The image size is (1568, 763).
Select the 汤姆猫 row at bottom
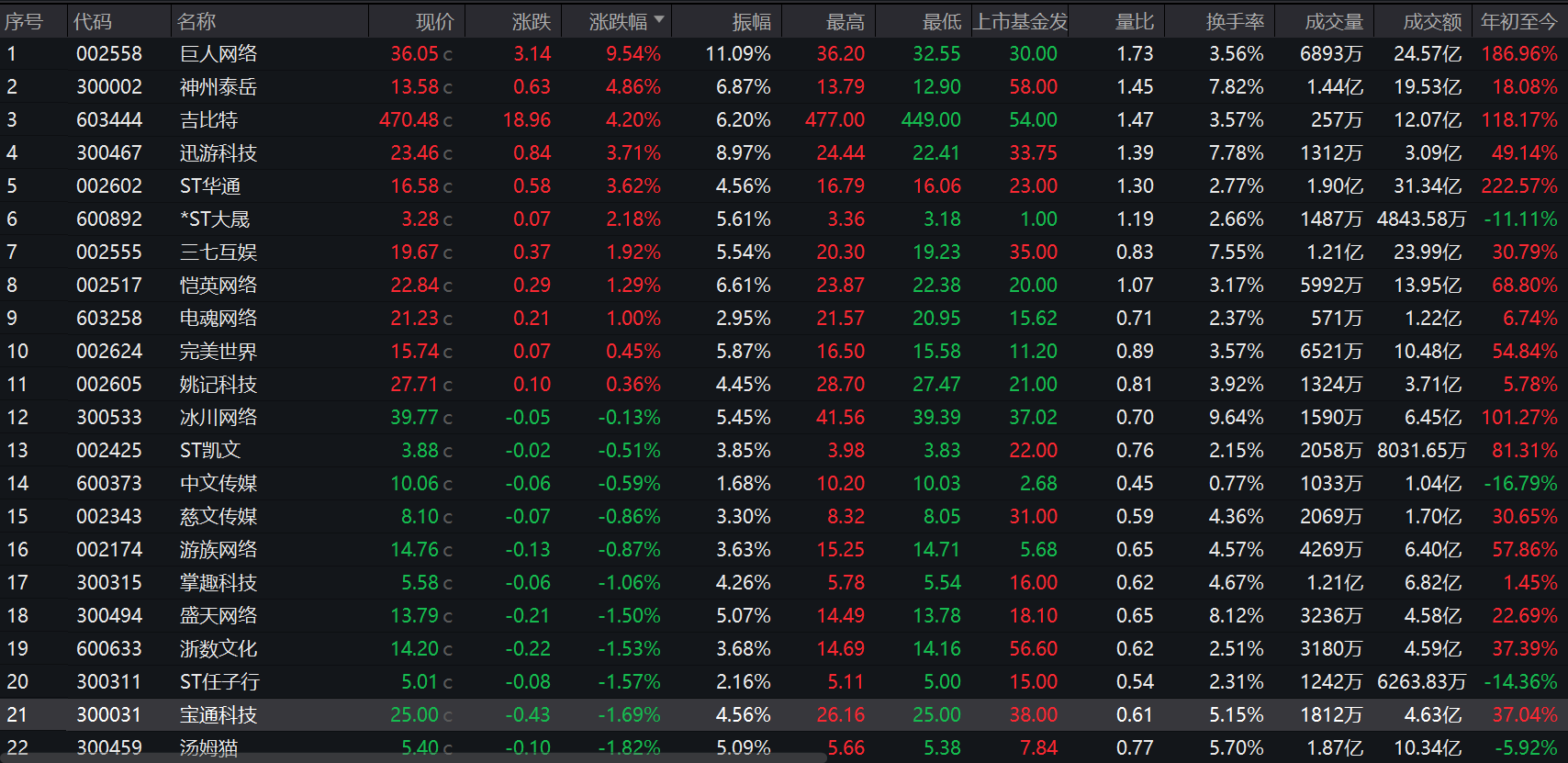tap(208, 748)
